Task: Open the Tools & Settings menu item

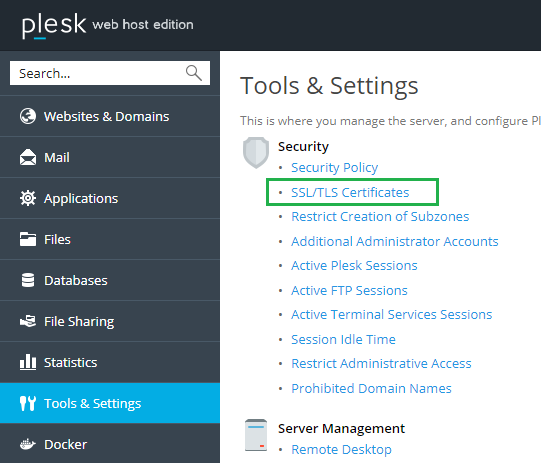Action: tap(110, 403)
